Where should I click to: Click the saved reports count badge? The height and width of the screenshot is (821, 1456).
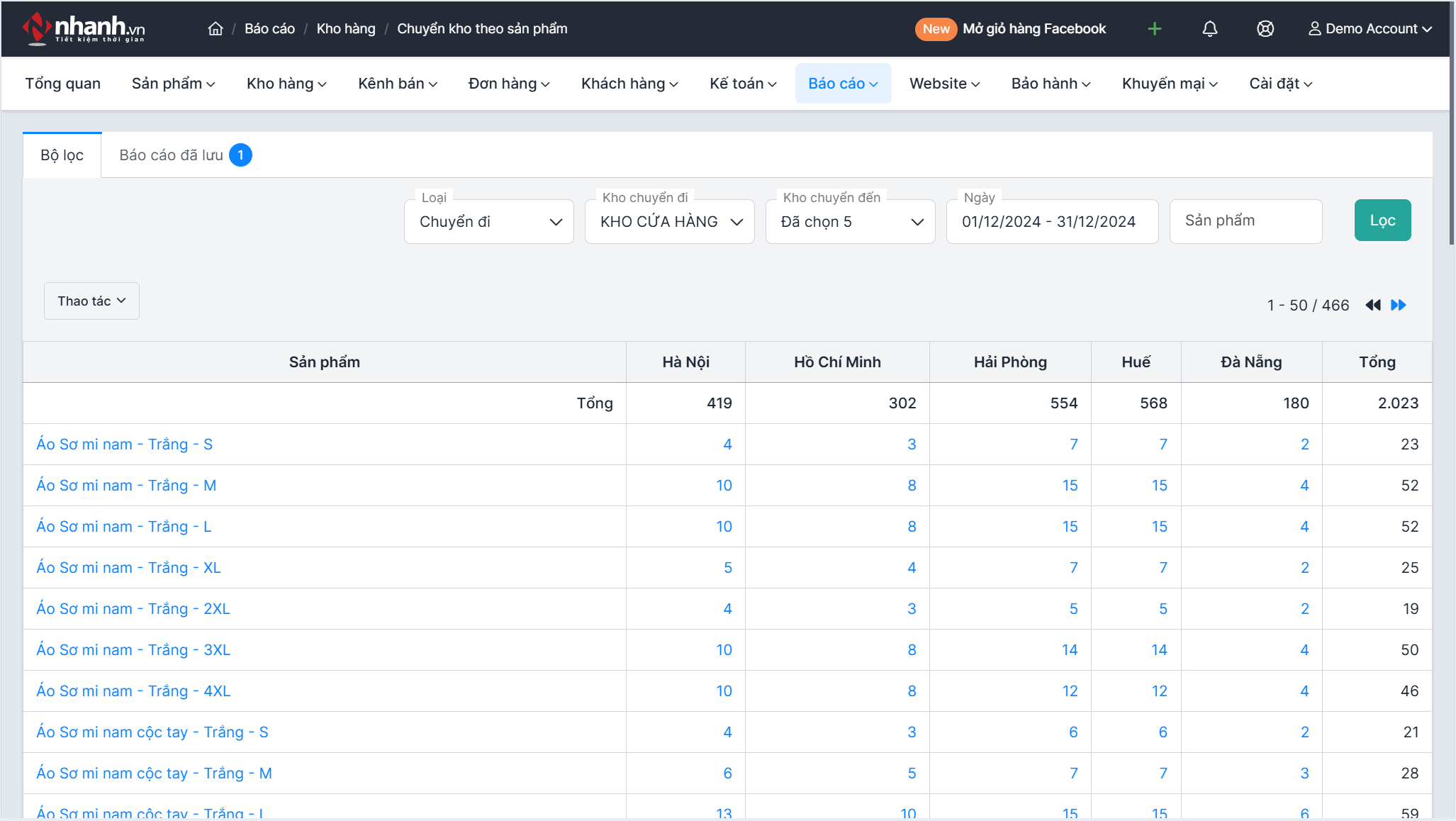coord(240,155)
